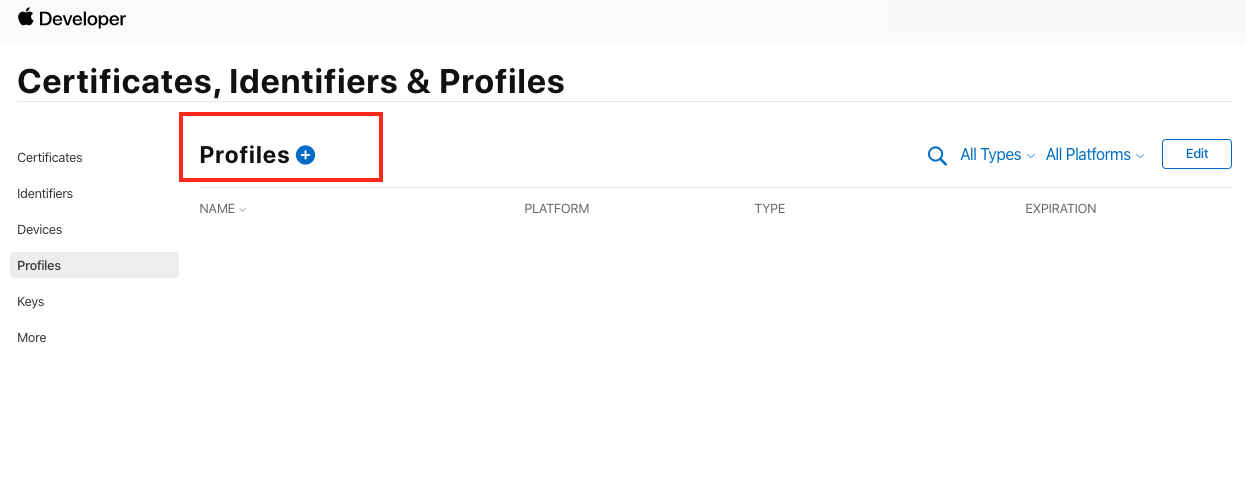Open the All Platforms filter dropdown

(x=1095, y=155)
